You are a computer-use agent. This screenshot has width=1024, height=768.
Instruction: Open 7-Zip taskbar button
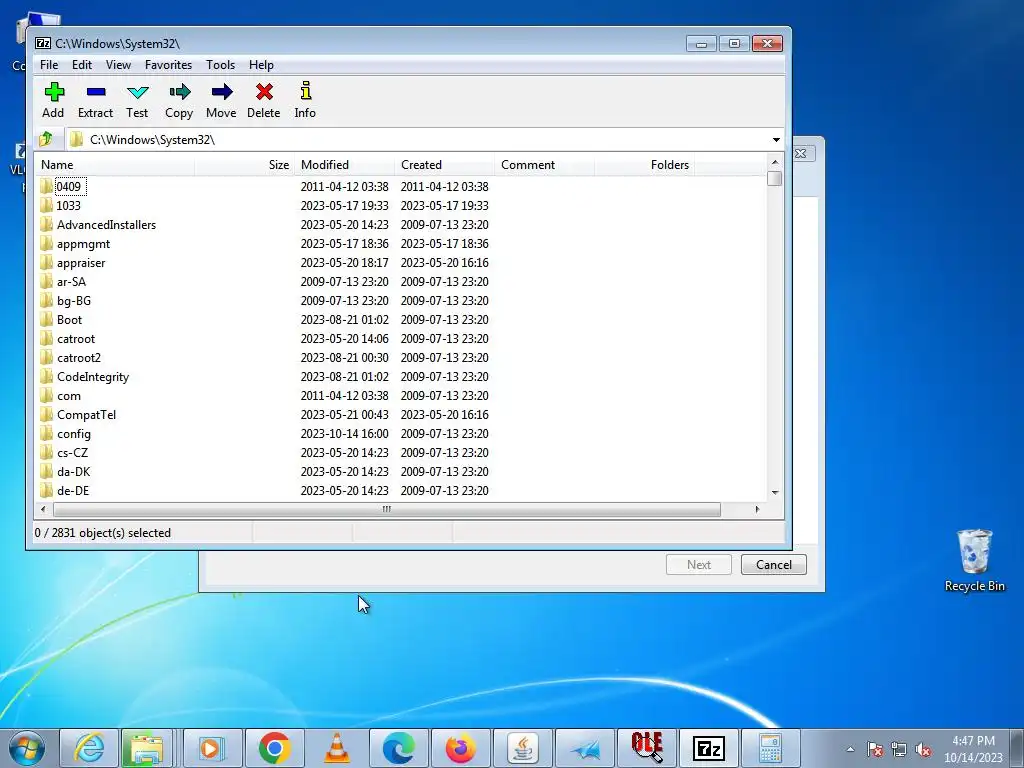click(709, 748)
